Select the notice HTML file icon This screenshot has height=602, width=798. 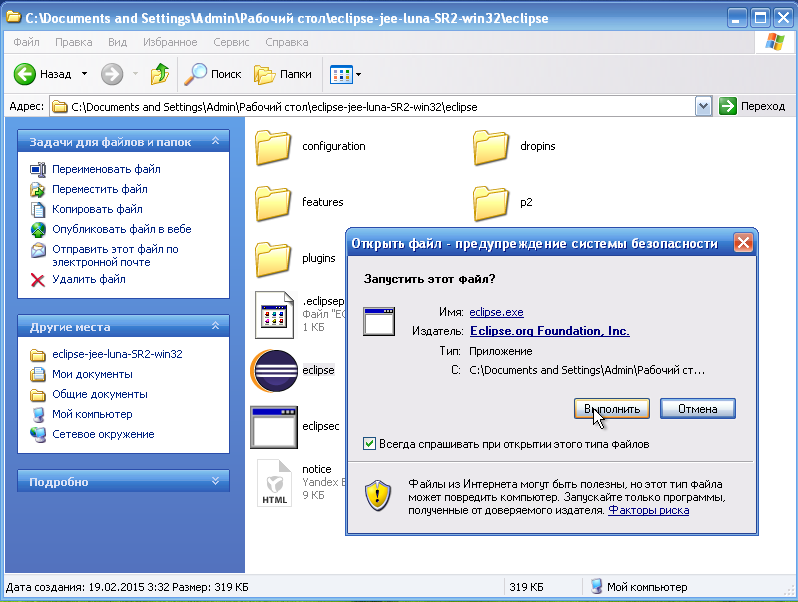[274, 483]
